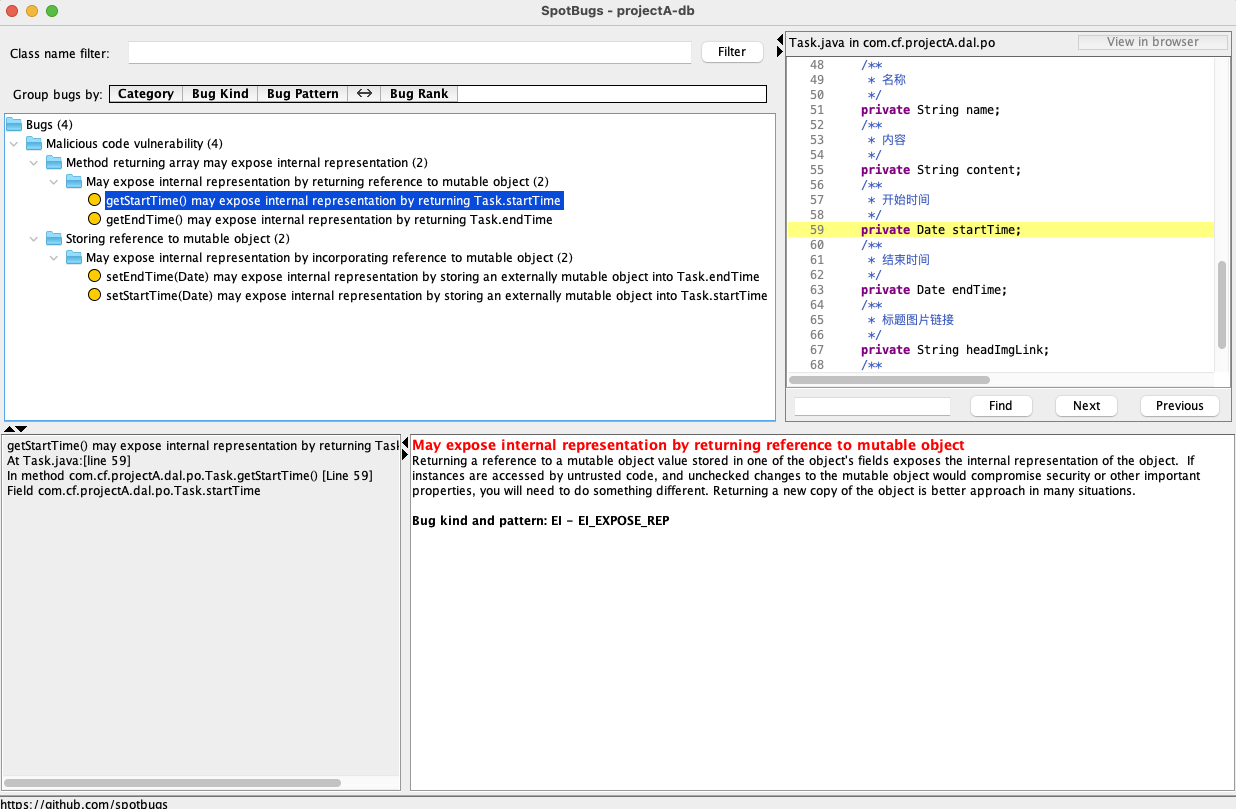Click the Malicious code vulnerability folder icon
The width and height of the screenshot is (1236, 809).
34,144
